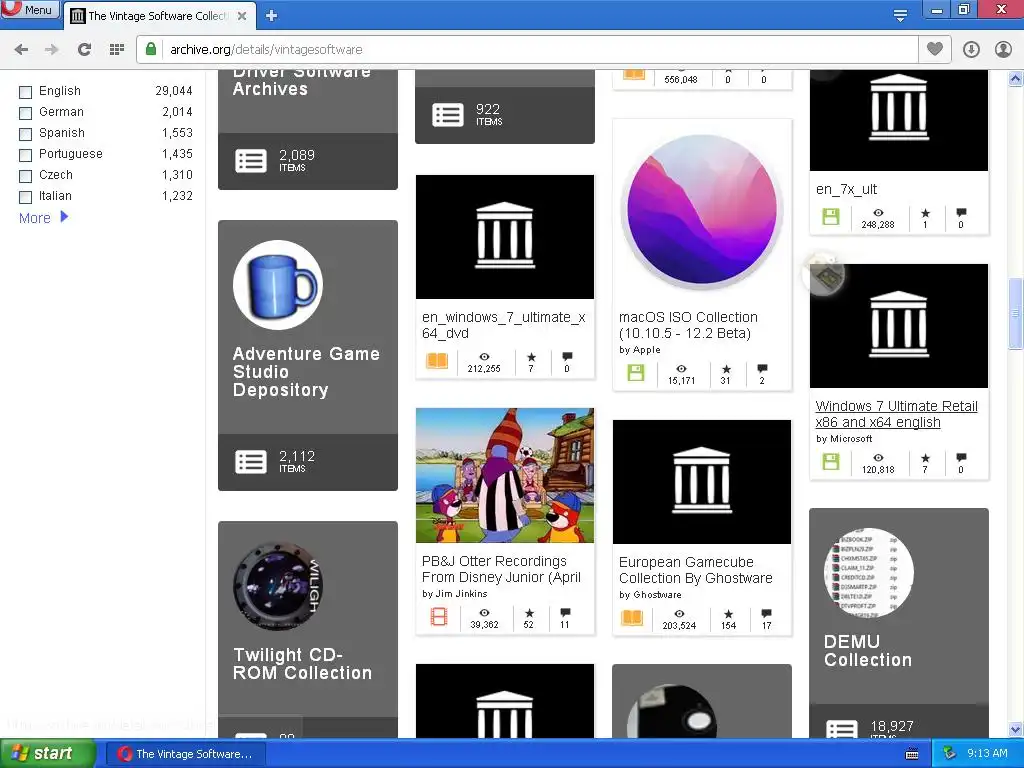Check the Portuguese language filter
This screenshot has width=1024, height=768.
(x=25, y=155)
